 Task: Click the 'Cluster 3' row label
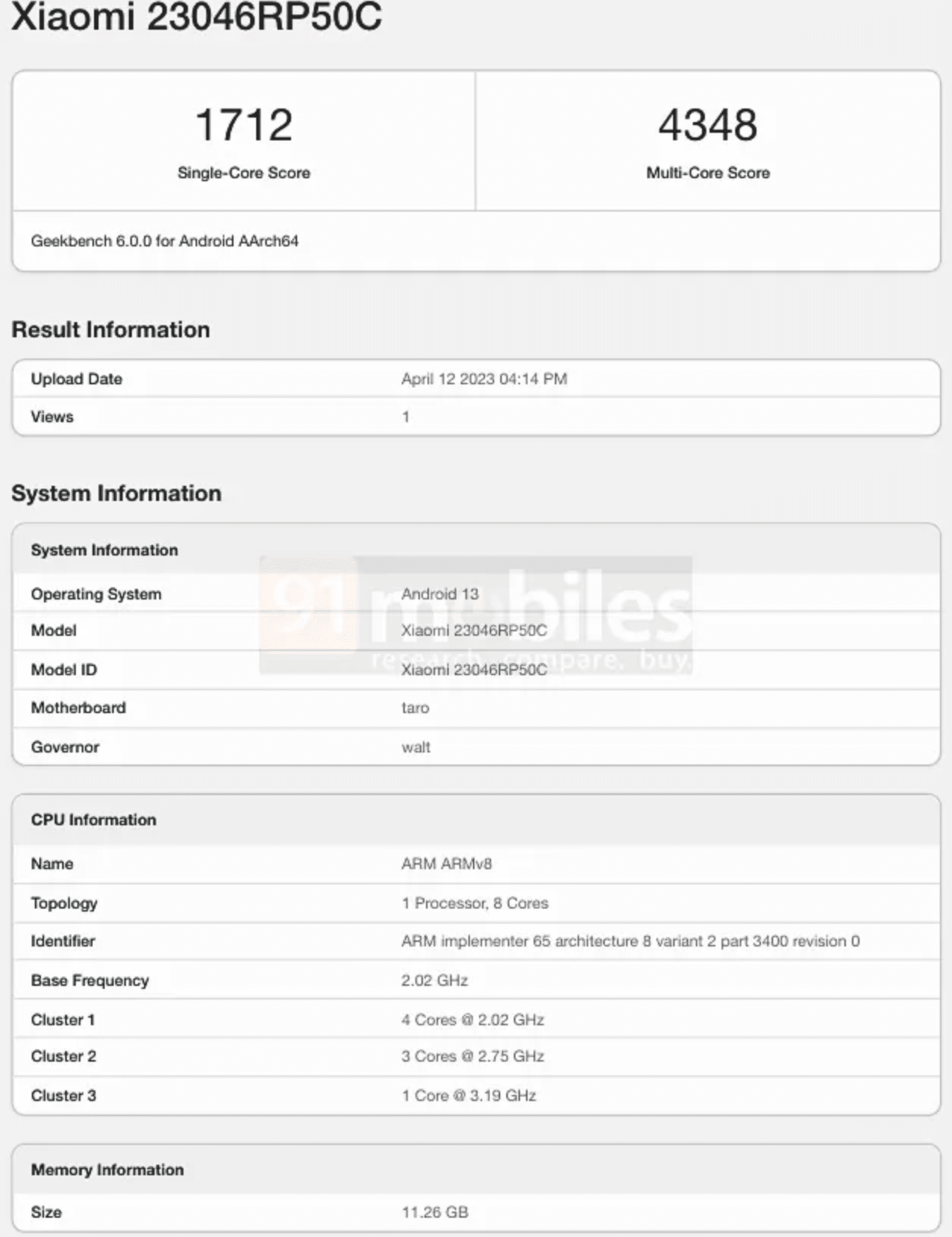pyautogui.click(x=63, y=1096)
